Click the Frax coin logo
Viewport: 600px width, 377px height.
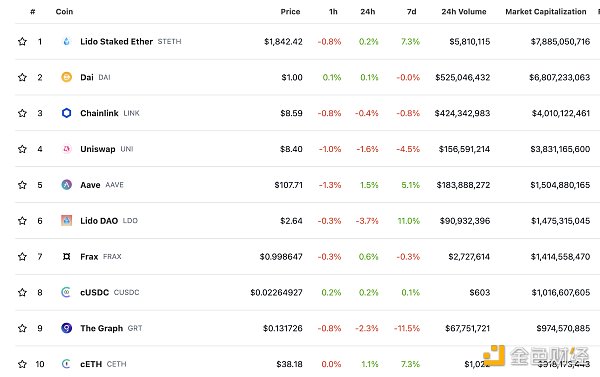pos(67,256)
